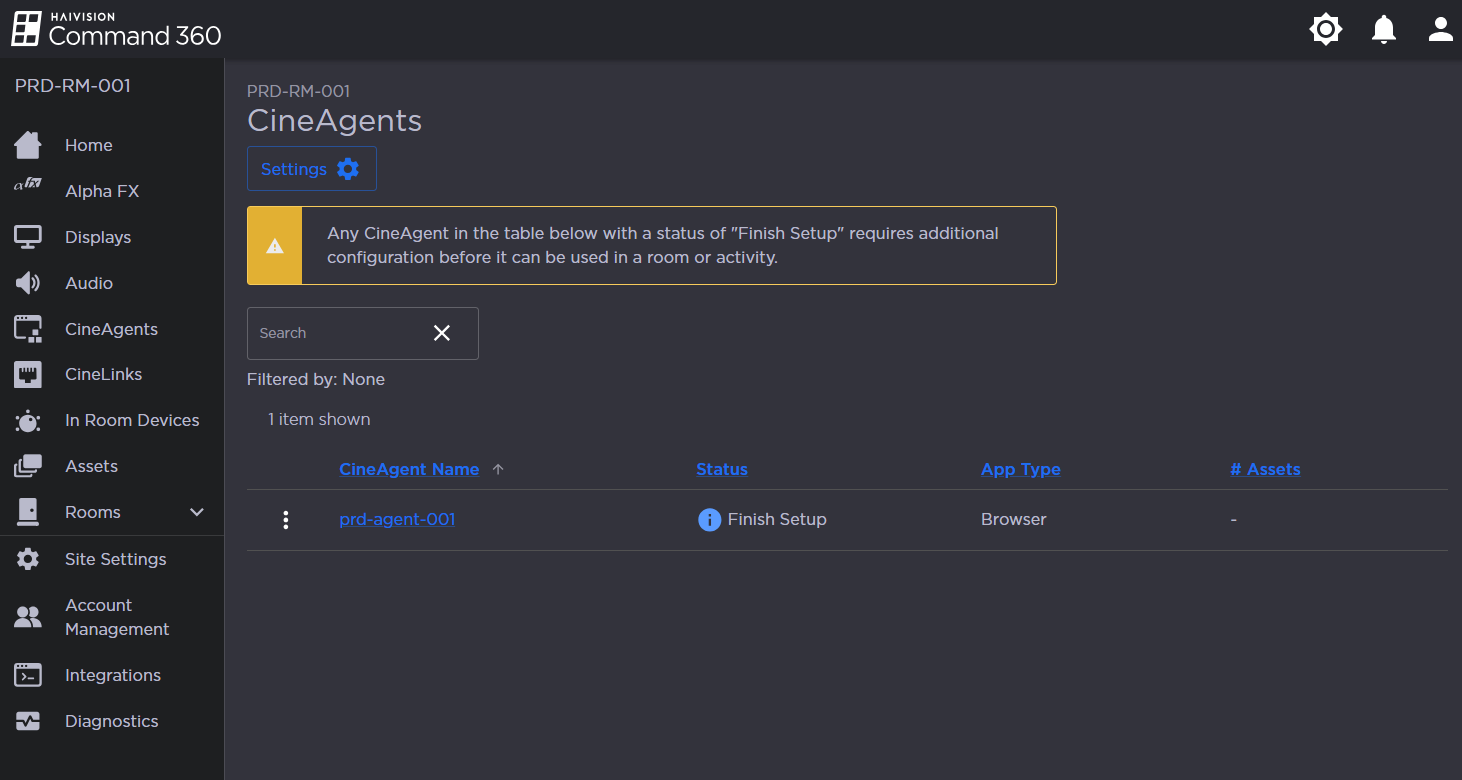The height and width of the screenshot is (780, 1462).
Task: Open Diagnostics from the sidebar
Action: [x=111, y=721]
